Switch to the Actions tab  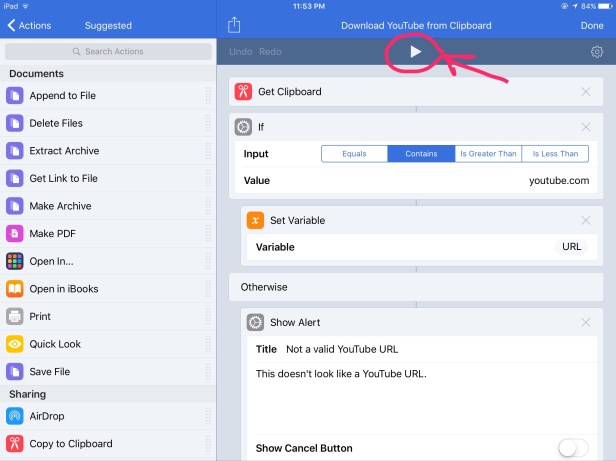click(30, 25)
